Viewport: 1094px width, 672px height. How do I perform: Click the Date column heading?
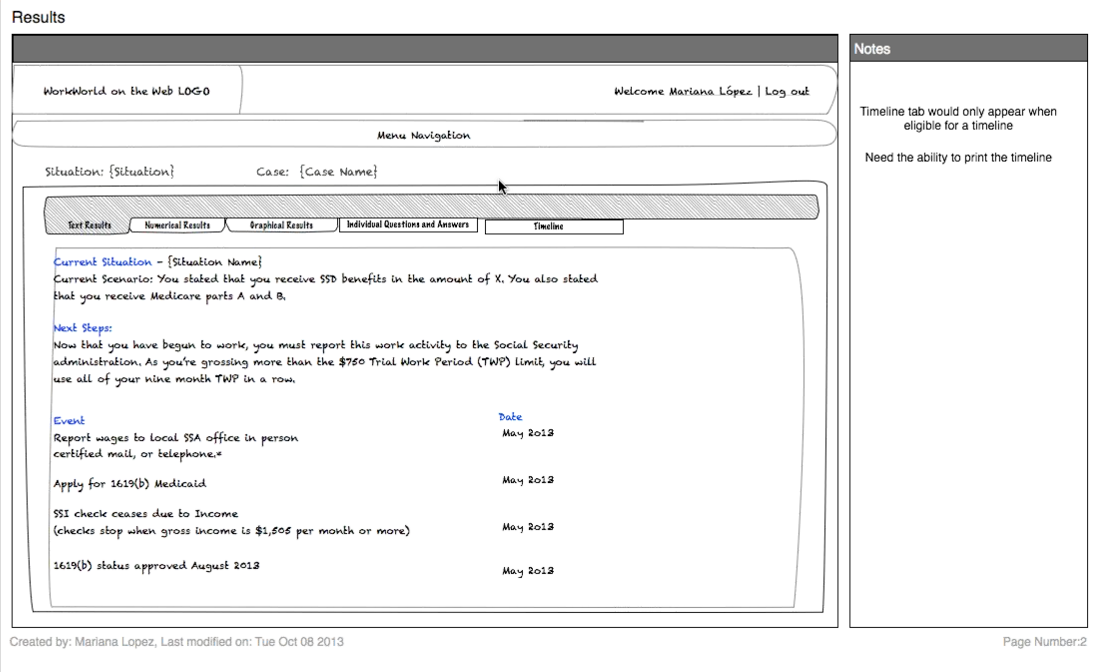[510, 417]
